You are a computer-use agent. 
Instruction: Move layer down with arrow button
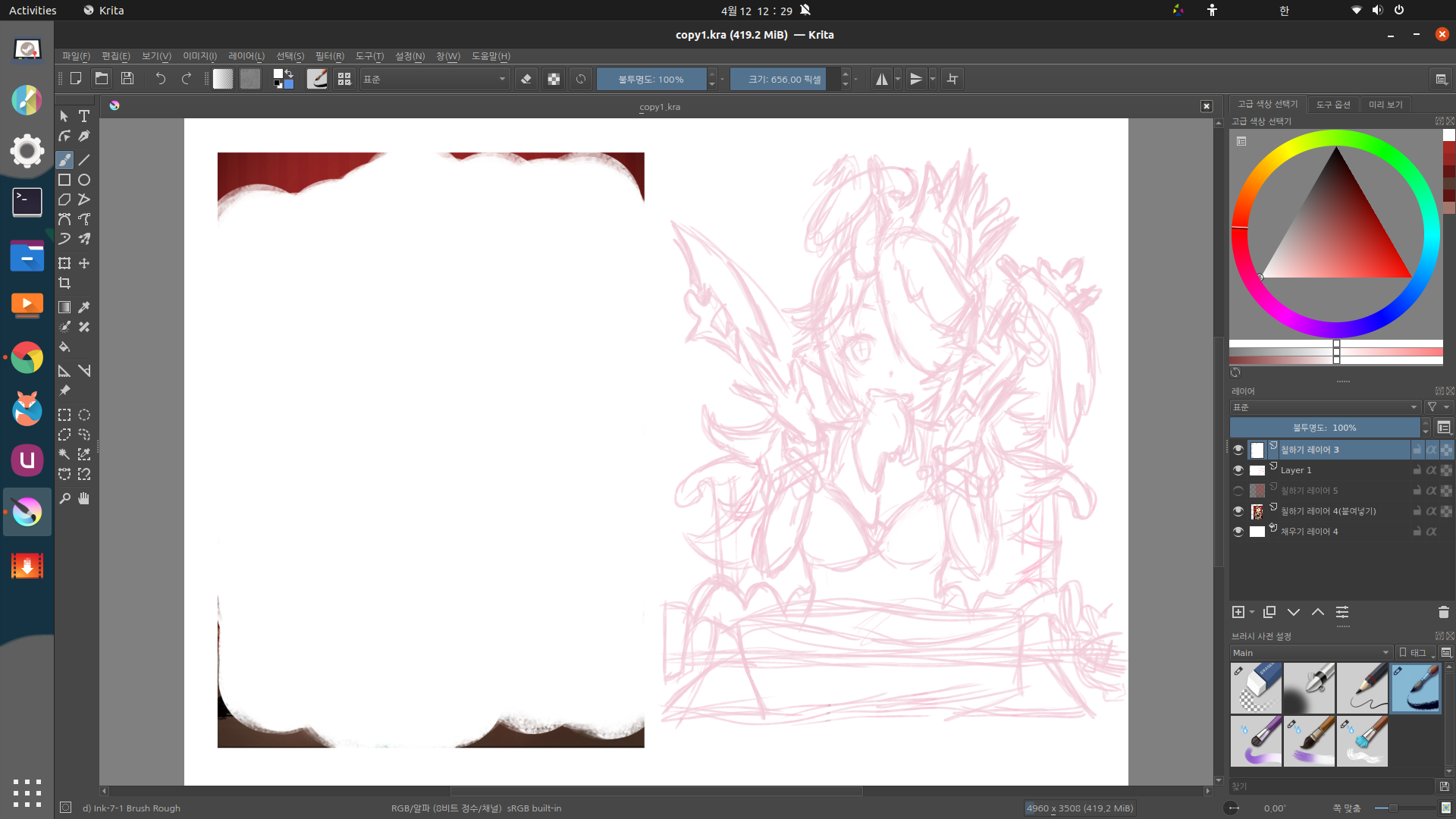1294,612
